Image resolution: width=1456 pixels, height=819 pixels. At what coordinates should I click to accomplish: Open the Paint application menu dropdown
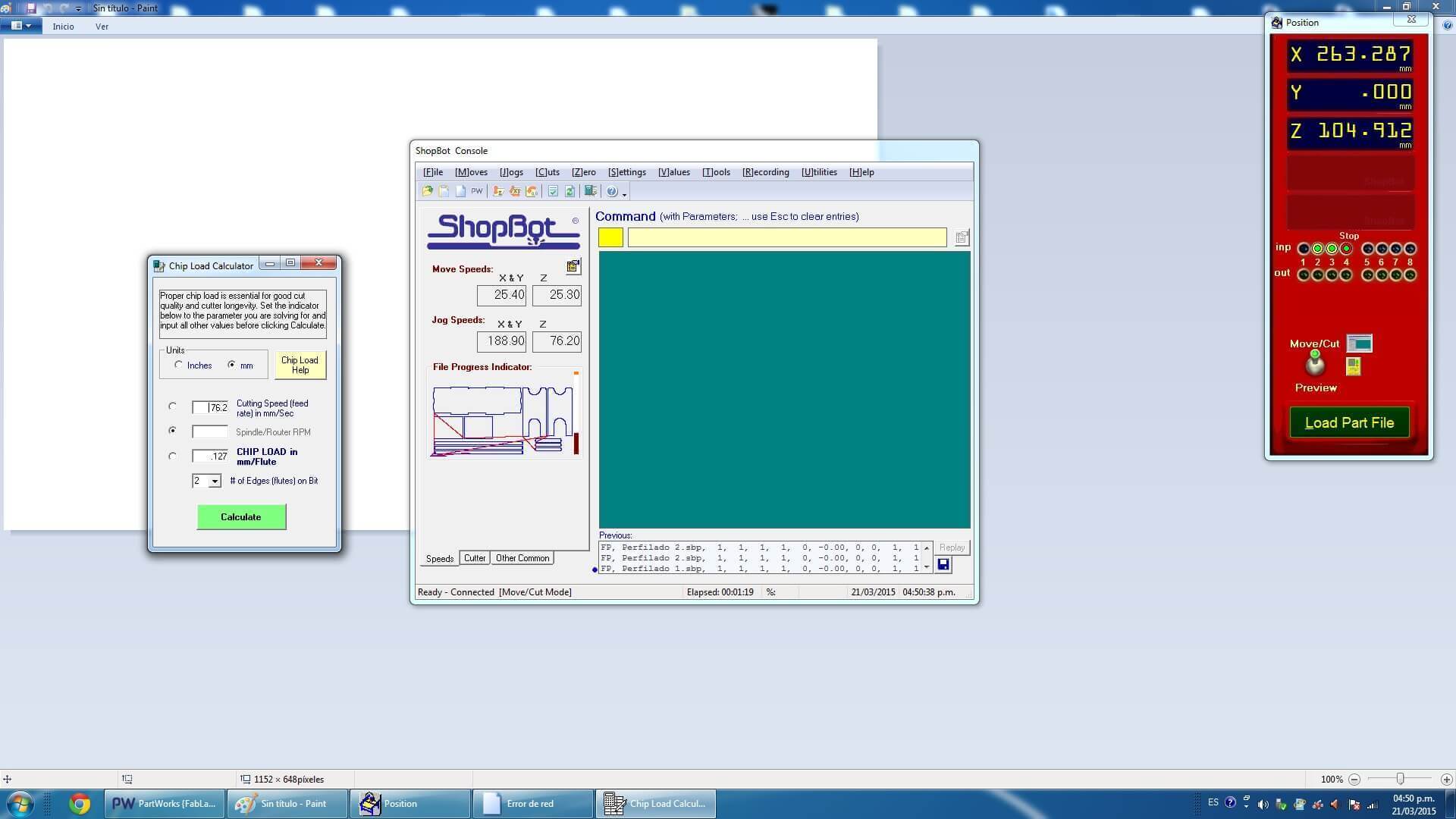[x=20, y=26]
